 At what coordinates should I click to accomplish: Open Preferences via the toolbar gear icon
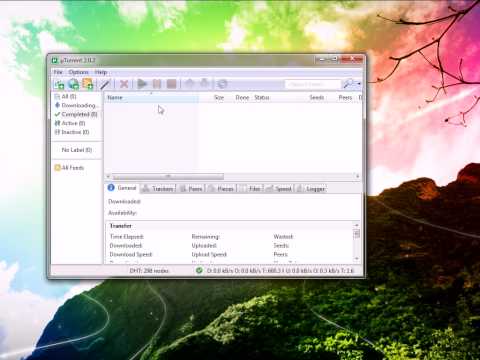pos(222,84)
